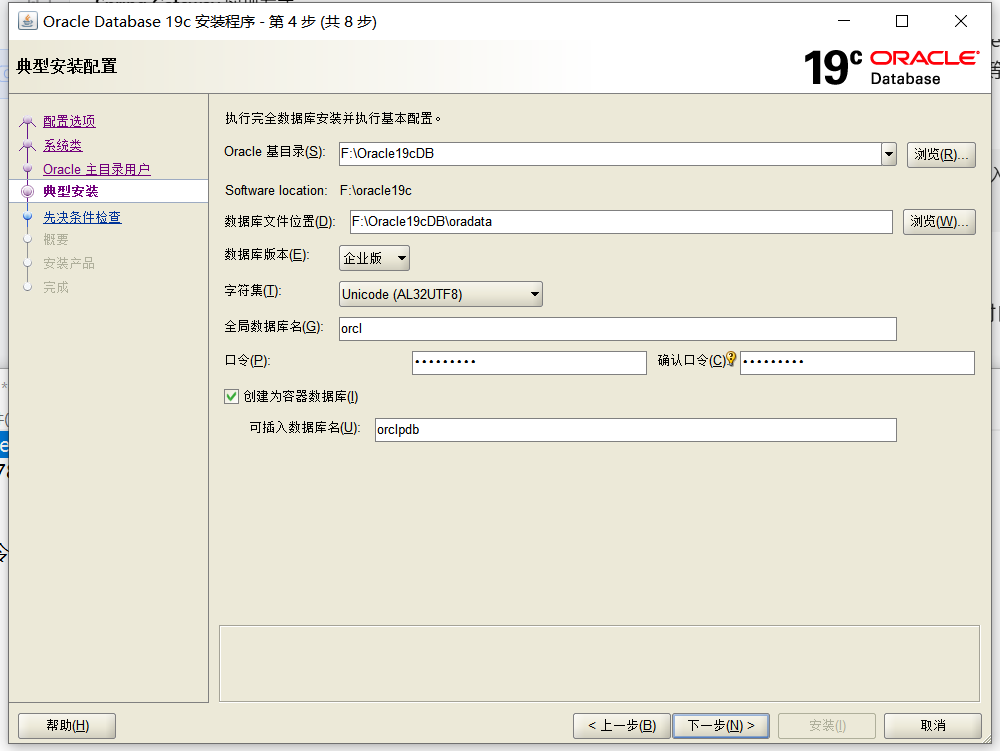Expand the 字符集 Unicode (AL32UTF8) dropdown
Screen dimensions: 1000x751
point(441,294)
